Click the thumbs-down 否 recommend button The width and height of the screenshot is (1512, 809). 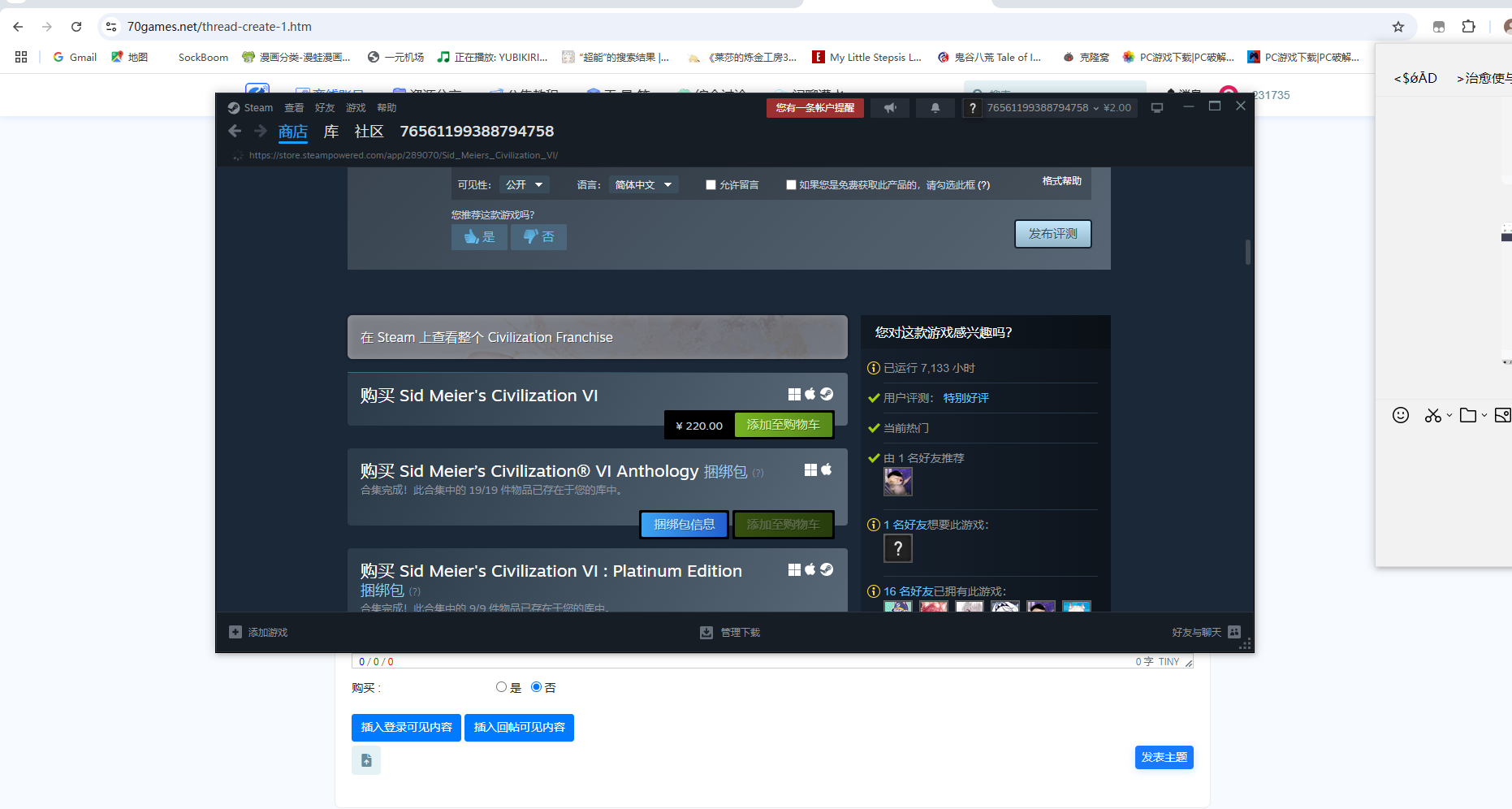coord(538,237)
